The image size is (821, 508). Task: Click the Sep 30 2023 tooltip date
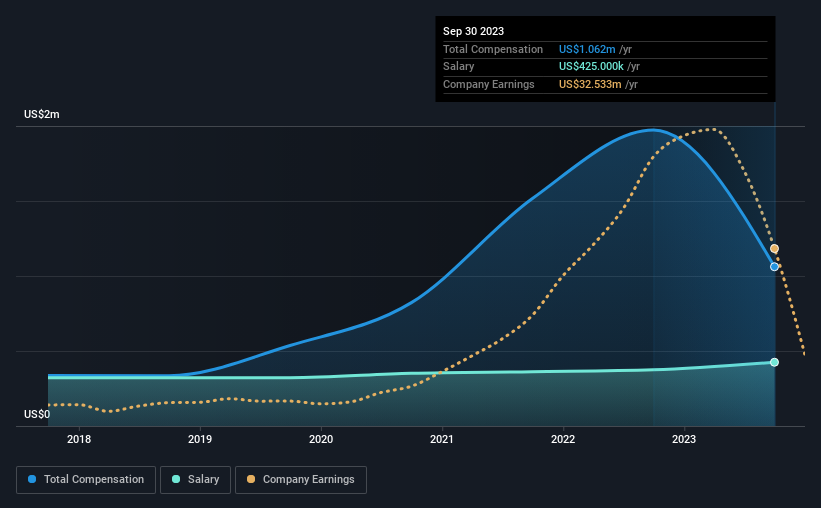click(x=473, y=31)
